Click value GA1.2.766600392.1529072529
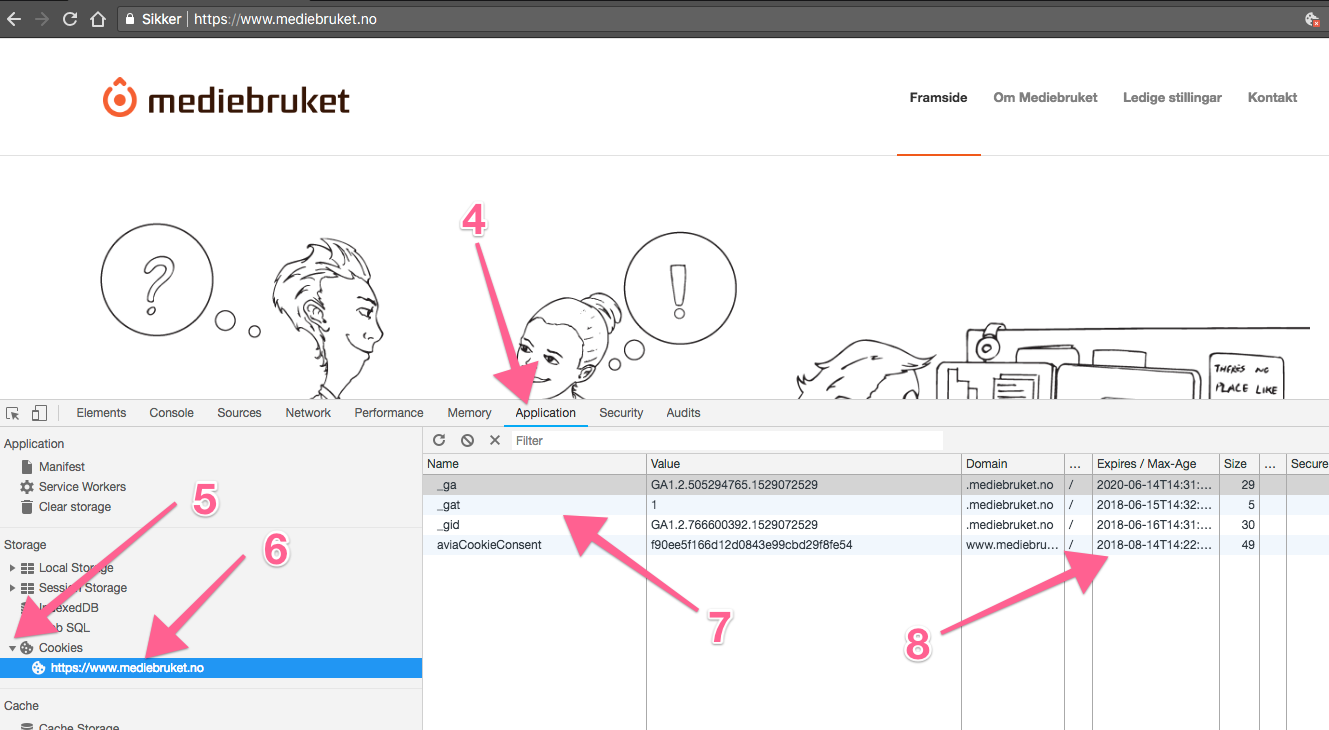The height and width of the screenshot is (730, 1329). (x=734, y=525)
